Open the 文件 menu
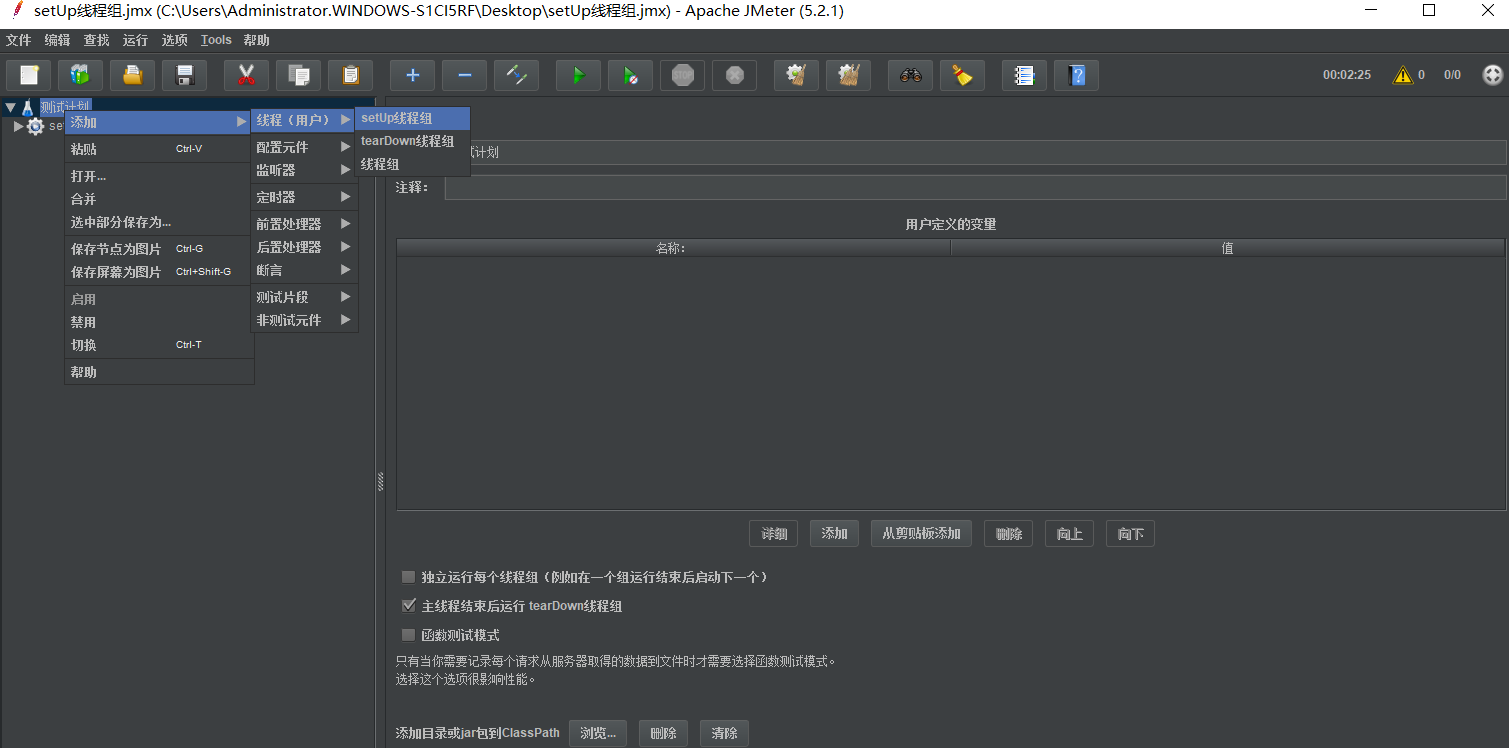Image resolution: width=1509 pixels, height=748 pixels. click(19, 40)
